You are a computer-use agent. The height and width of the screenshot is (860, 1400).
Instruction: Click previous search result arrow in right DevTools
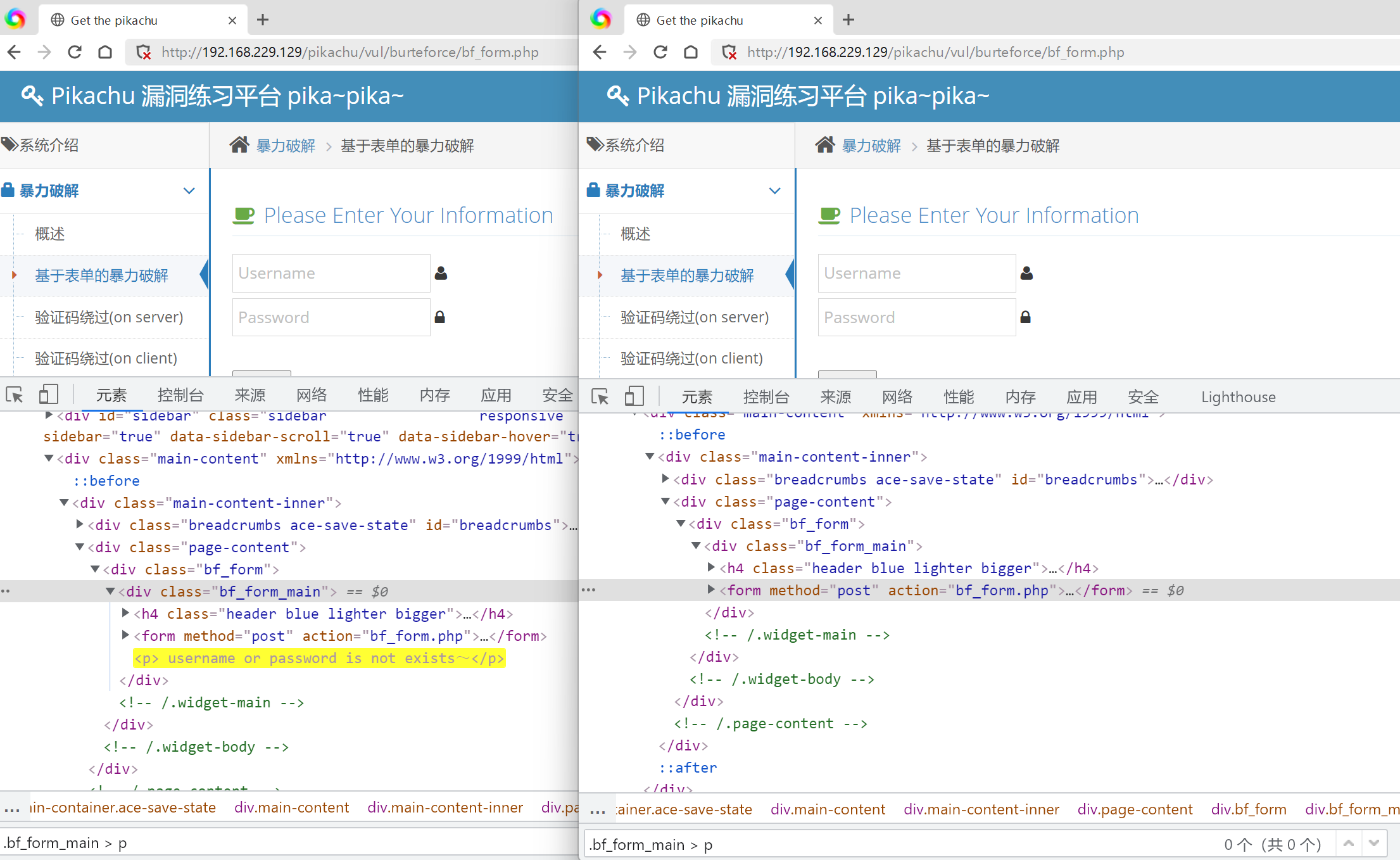[x=1349, y=843]
